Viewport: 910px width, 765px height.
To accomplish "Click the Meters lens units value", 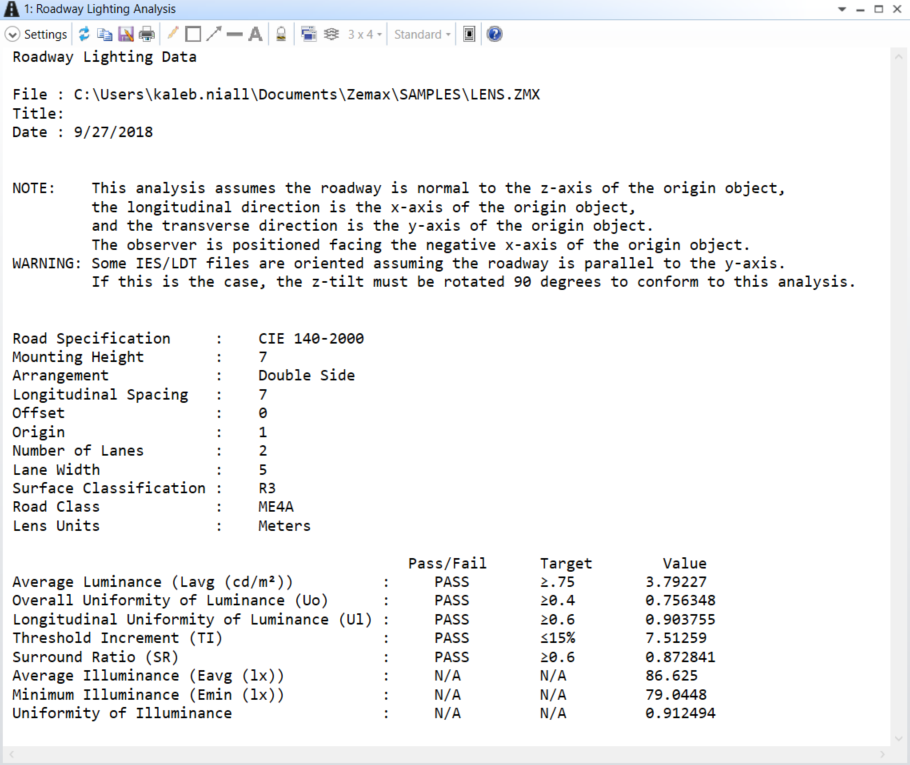I will pyautogui.click(x=284, y=526).
